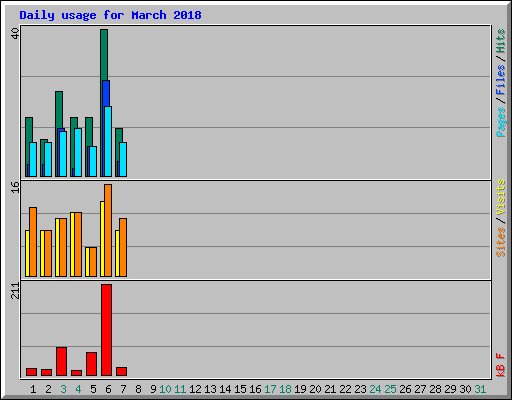Click day label 21 on the x-axis

point(330,389)
